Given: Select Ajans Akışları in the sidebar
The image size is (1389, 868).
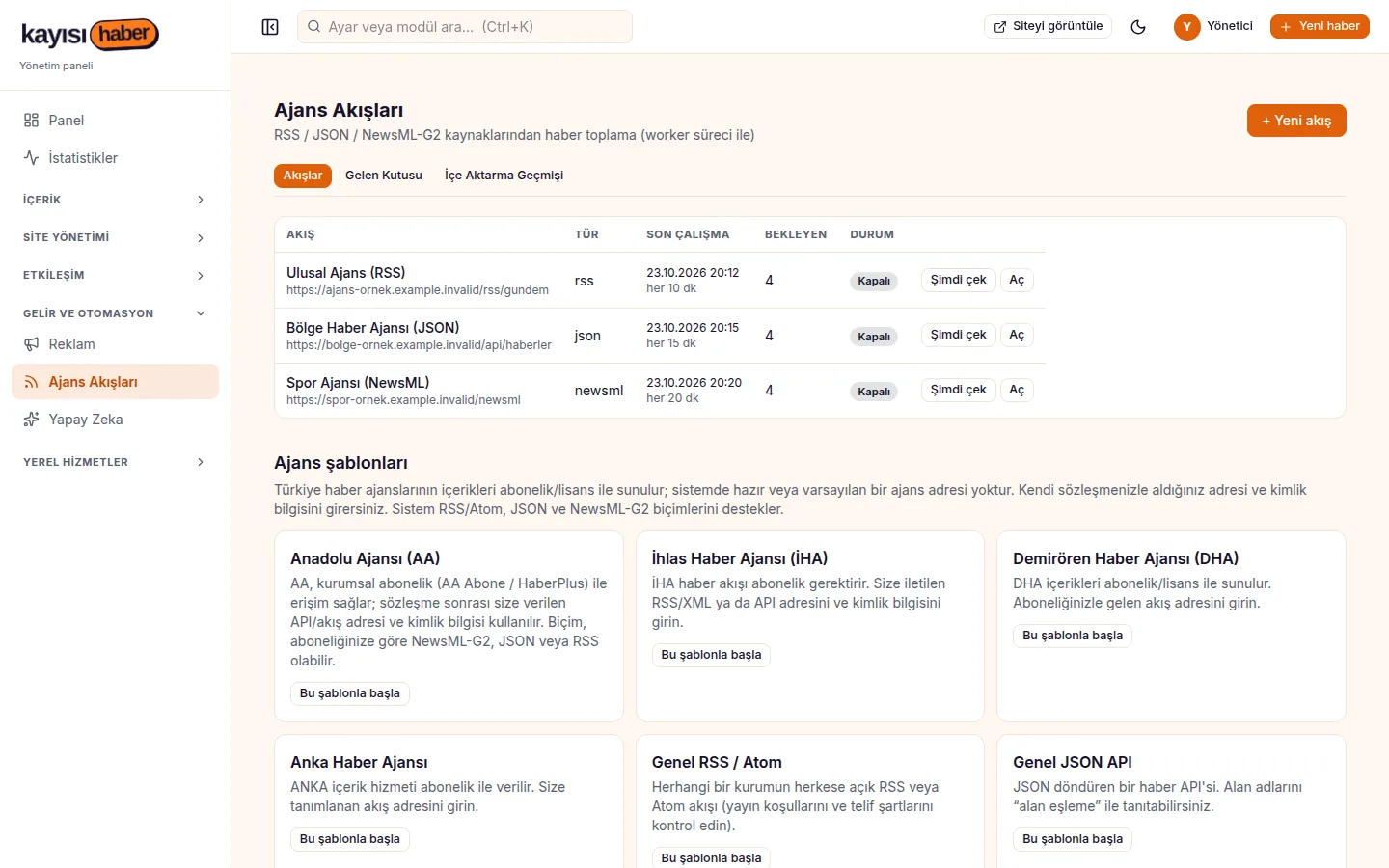Looking at the screenshot, I should 116,382.
